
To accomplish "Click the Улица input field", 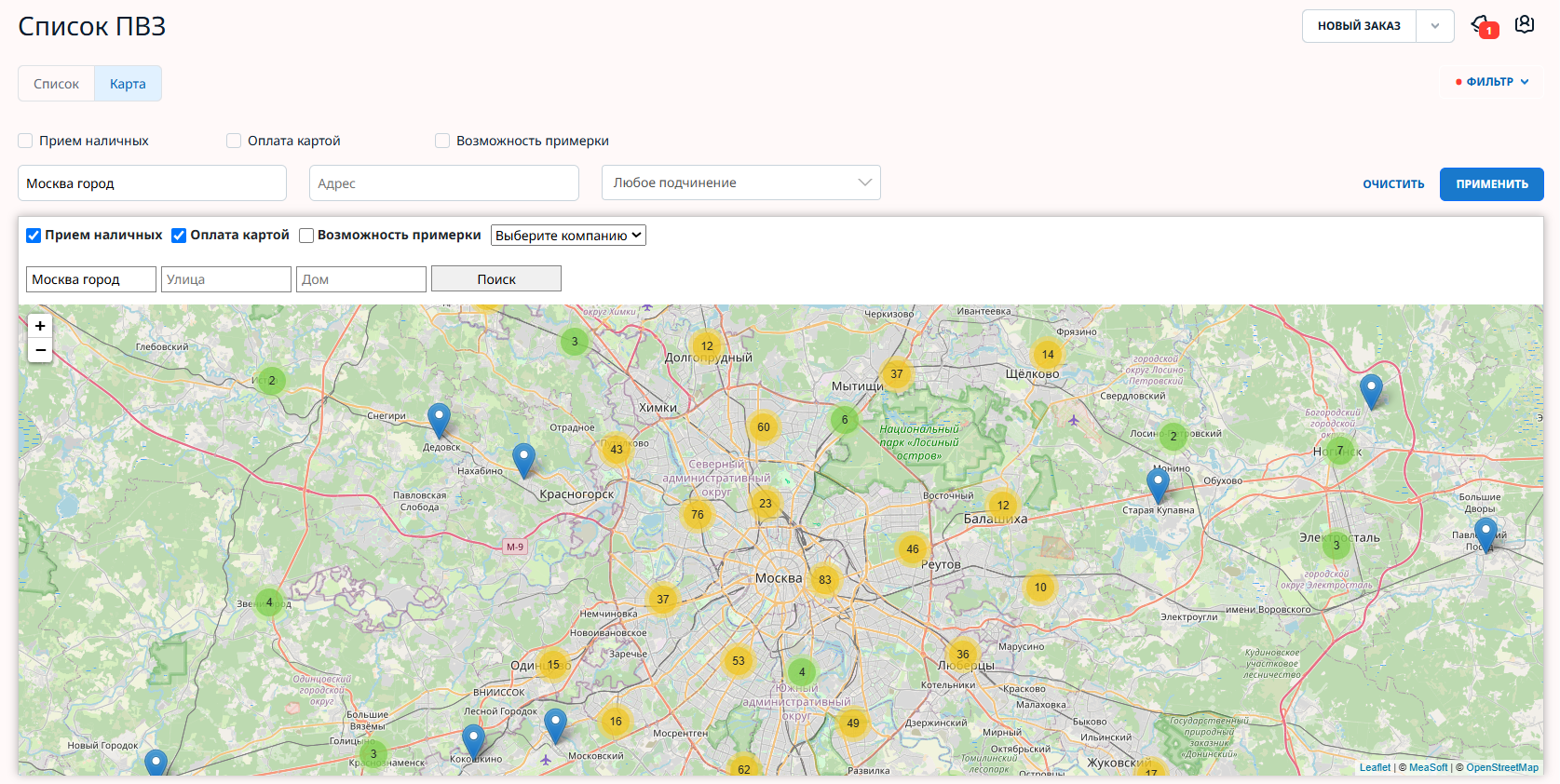I will click(226, 279).
